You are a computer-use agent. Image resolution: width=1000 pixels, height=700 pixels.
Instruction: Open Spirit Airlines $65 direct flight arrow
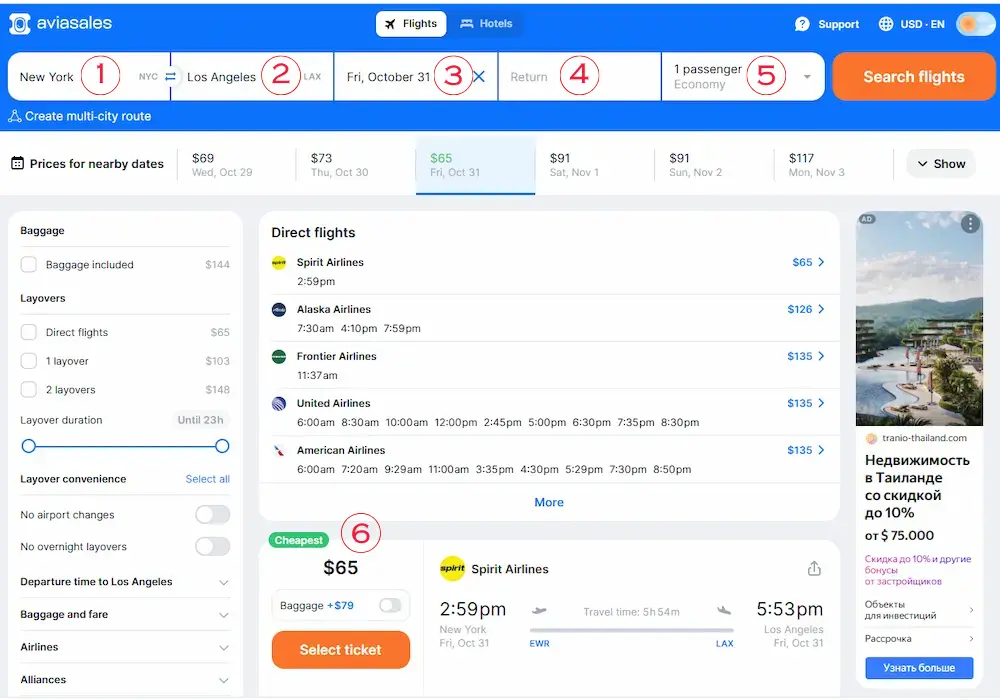(x=821, y=262)
